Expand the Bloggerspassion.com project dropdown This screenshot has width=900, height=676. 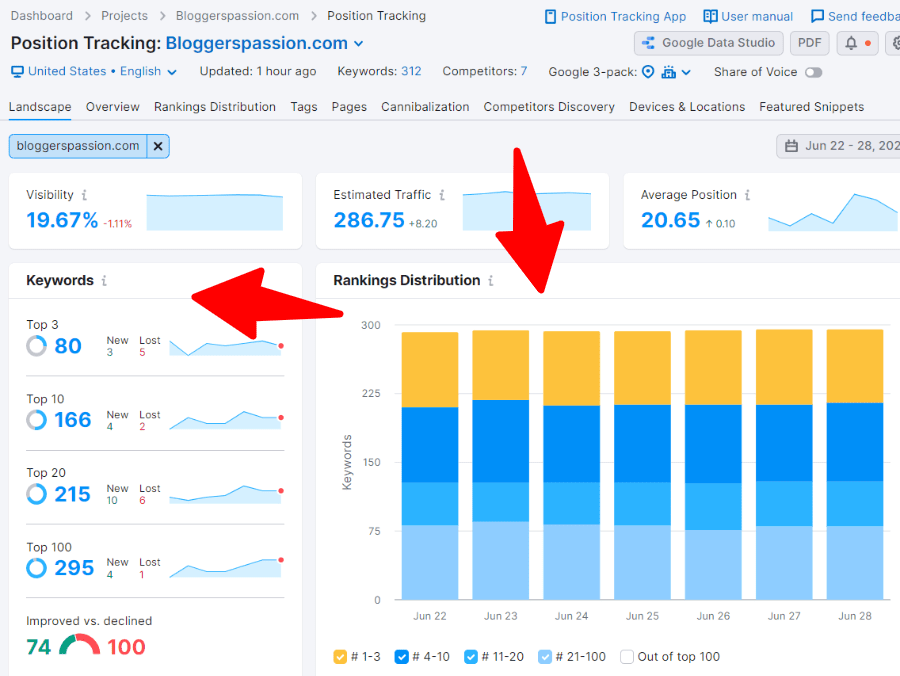tap(359, 44)
